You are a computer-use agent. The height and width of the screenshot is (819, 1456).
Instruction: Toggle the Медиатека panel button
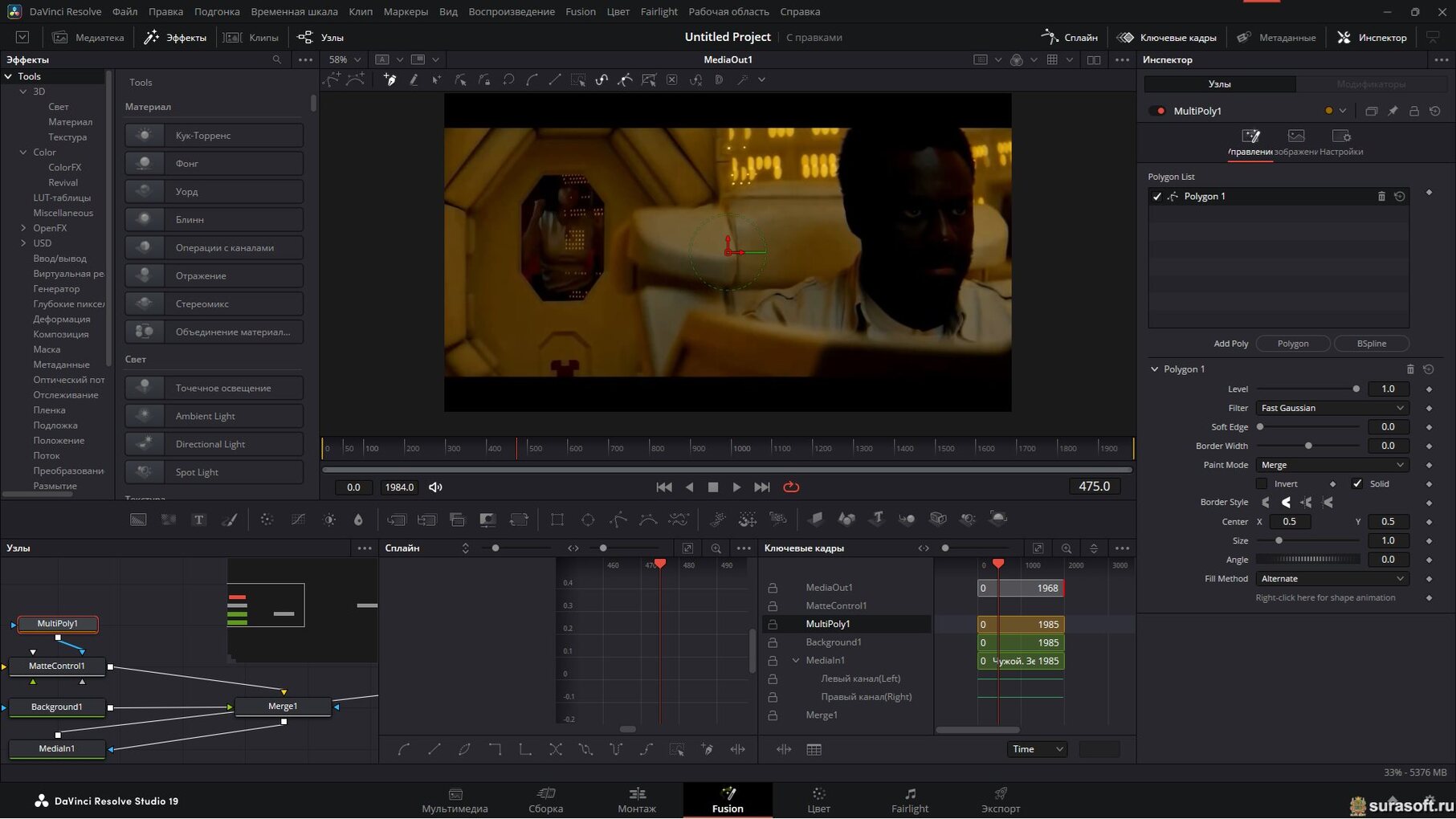pos(88,37)
